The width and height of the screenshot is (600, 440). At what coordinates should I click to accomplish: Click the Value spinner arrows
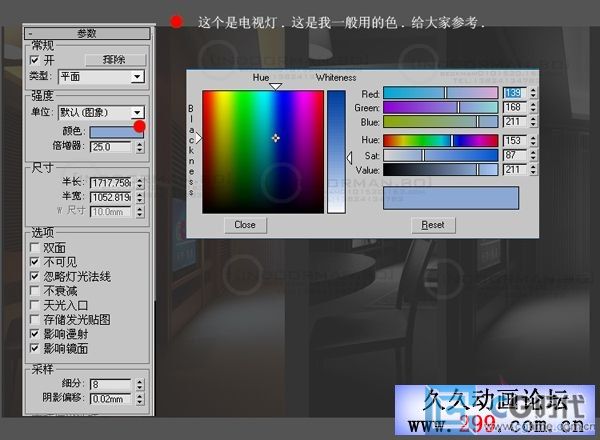(x=533, y=169)
